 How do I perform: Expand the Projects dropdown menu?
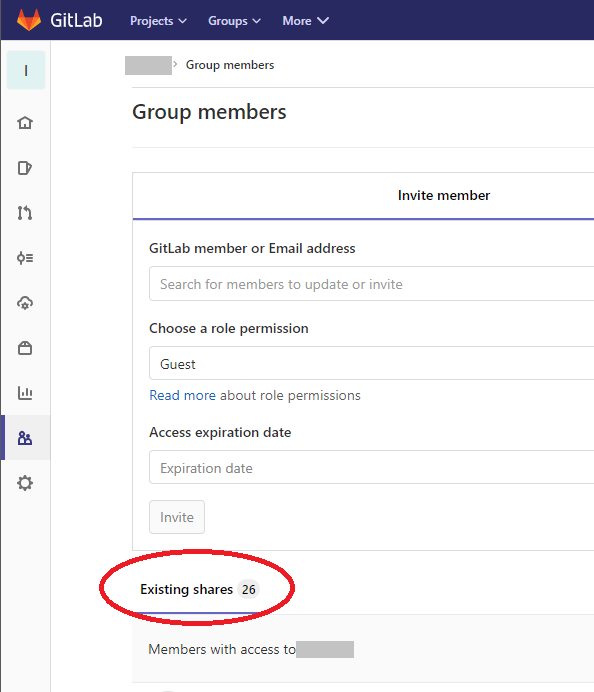(158, 21)
